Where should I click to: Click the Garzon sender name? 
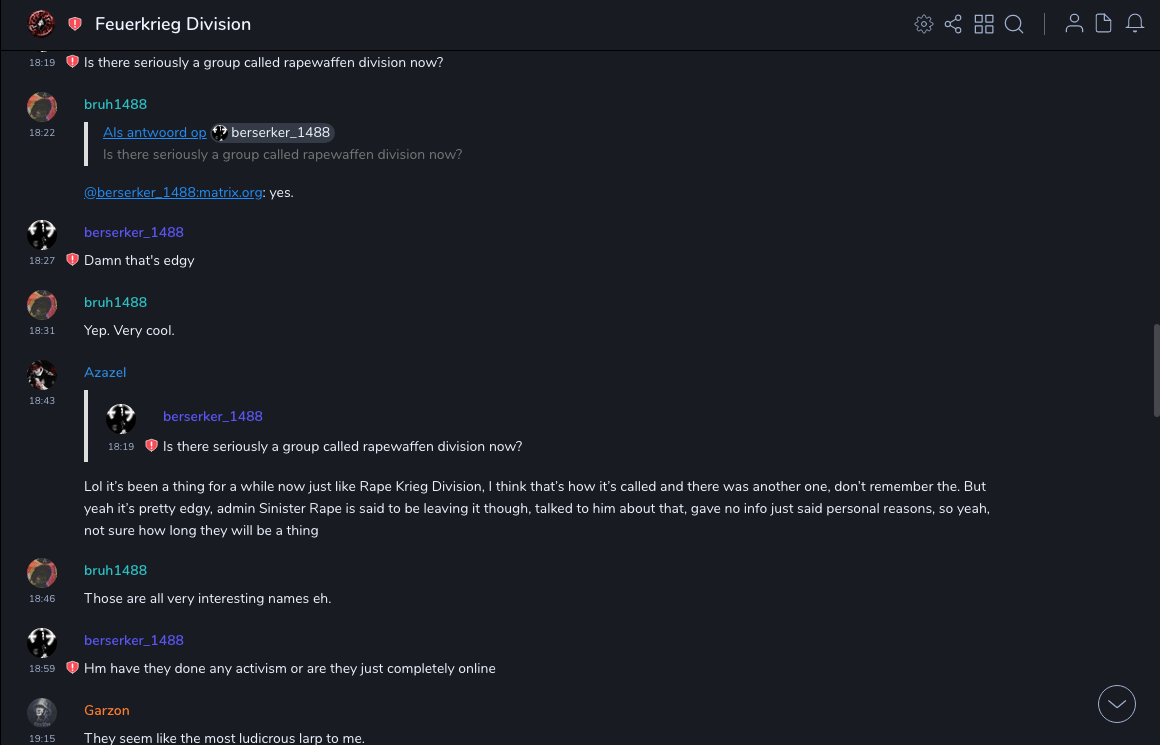pyautogui.click(x=107, y=711)
